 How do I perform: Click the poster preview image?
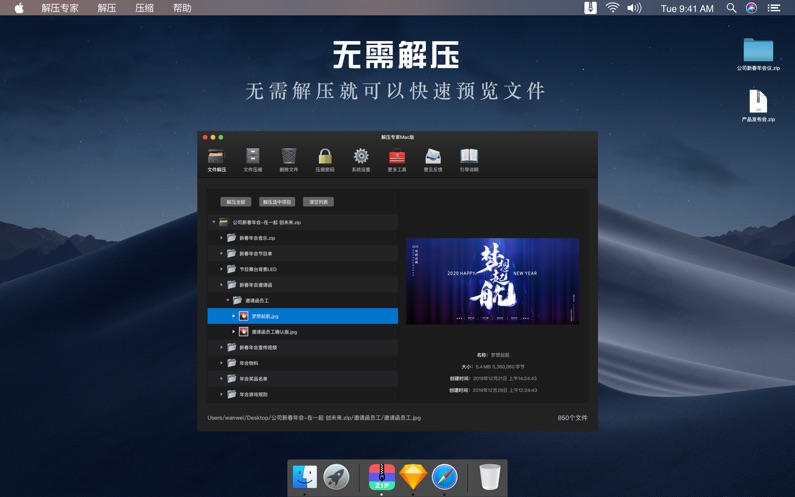pos(492,281)
